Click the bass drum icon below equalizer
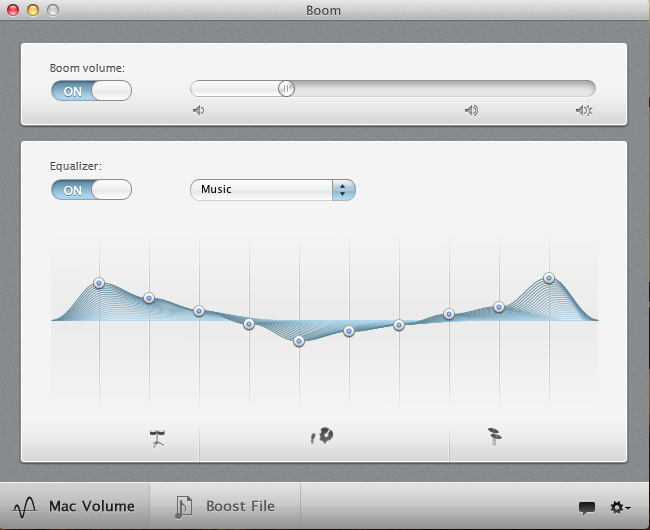 point(158,437)
